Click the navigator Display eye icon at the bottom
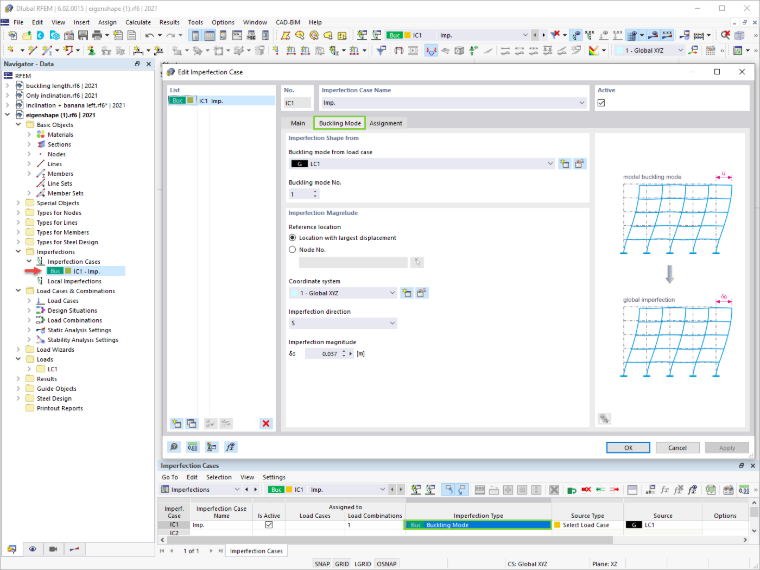This screenshot has width=760, height=570. click(x=32, y=549)
